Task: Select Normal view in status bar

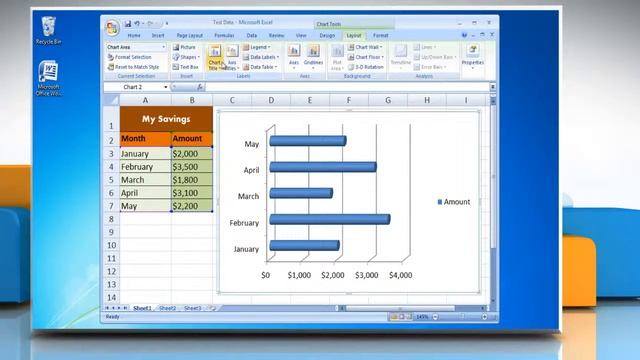Action: click(394, 317)
